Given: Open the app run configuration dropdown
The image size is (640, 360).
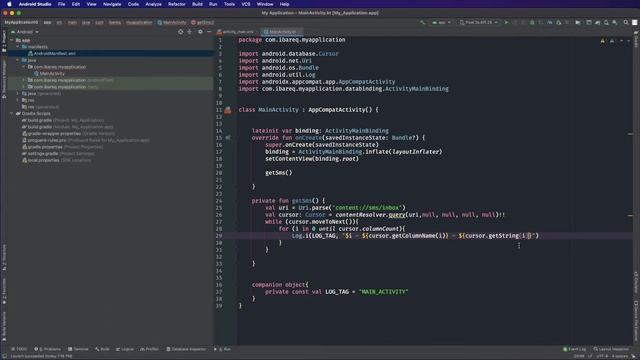Looking at the screenshot, I should click(x=441, y=22).
